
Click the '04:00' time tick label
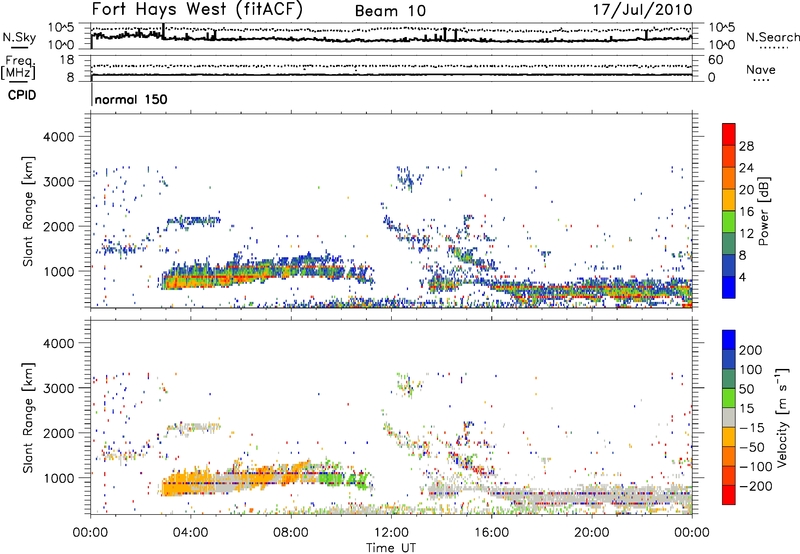[190, 533]
